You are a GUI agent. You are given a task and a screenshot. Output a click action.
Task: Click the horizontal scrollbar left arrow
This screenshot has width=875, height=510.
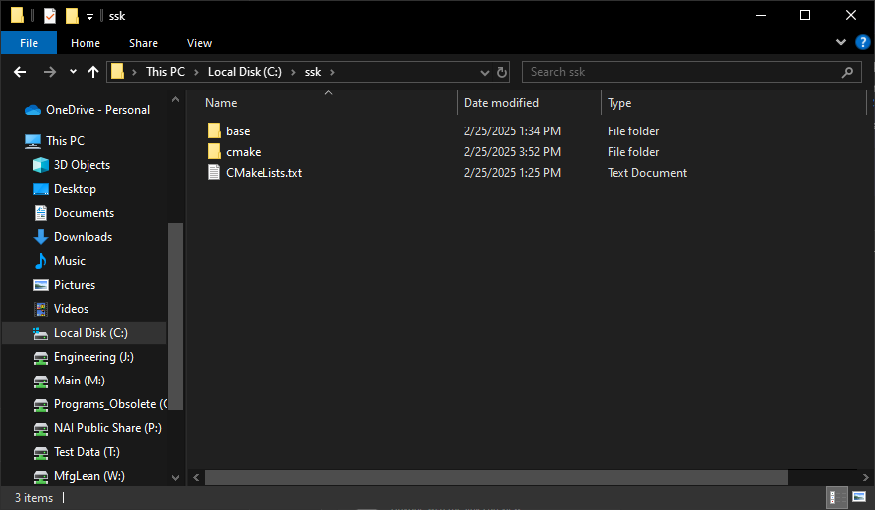coord(196,478)
